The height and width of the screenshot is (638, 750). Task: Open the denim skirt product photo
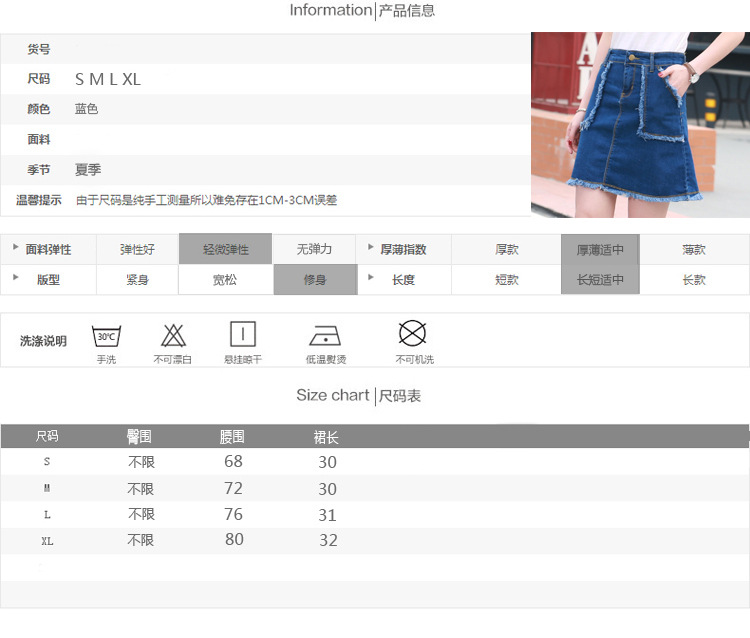click(x=640, y=125)
